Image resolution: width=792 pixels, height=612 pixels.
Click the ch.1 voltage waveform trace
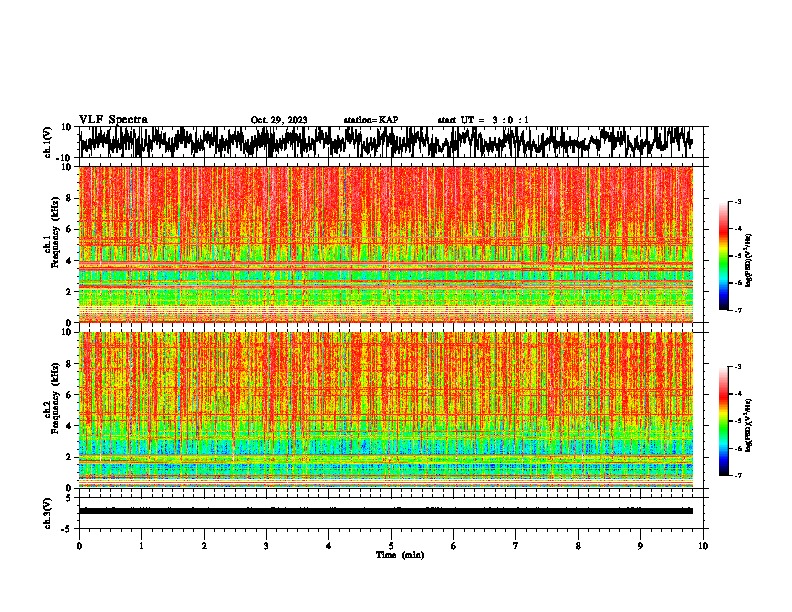(x=386, y=142)
